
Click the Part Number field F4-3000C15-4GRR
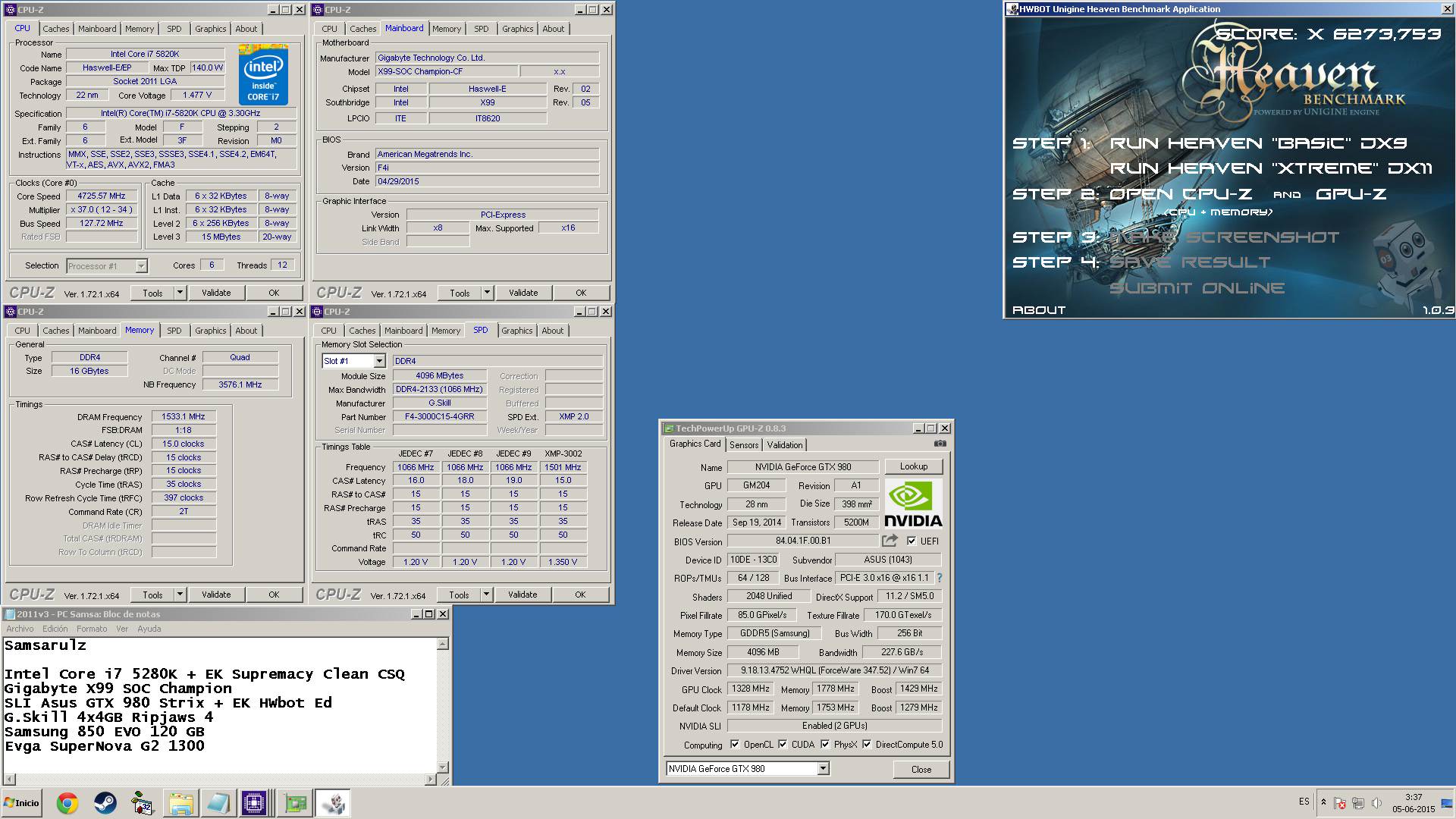(439, 416)
